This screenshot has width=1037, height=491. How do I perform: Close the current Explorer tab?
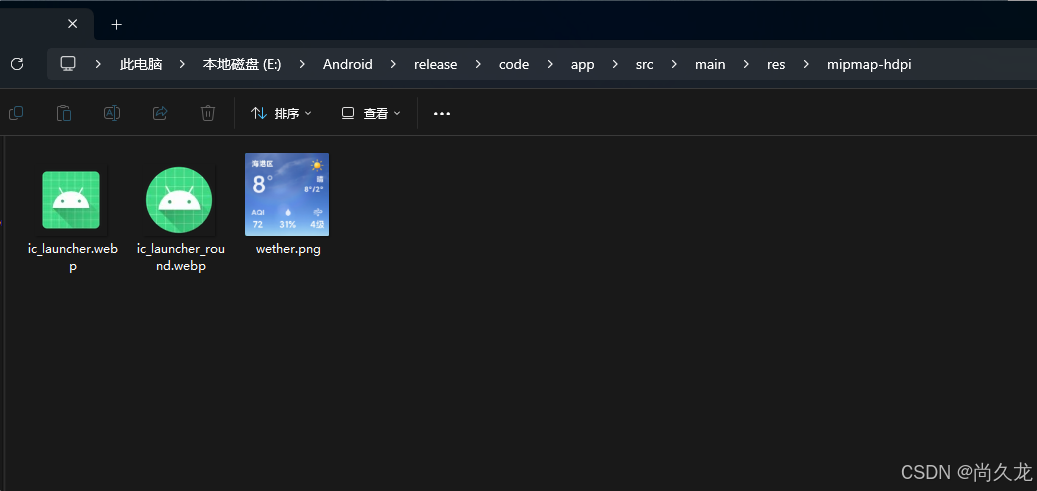[73, 24]
